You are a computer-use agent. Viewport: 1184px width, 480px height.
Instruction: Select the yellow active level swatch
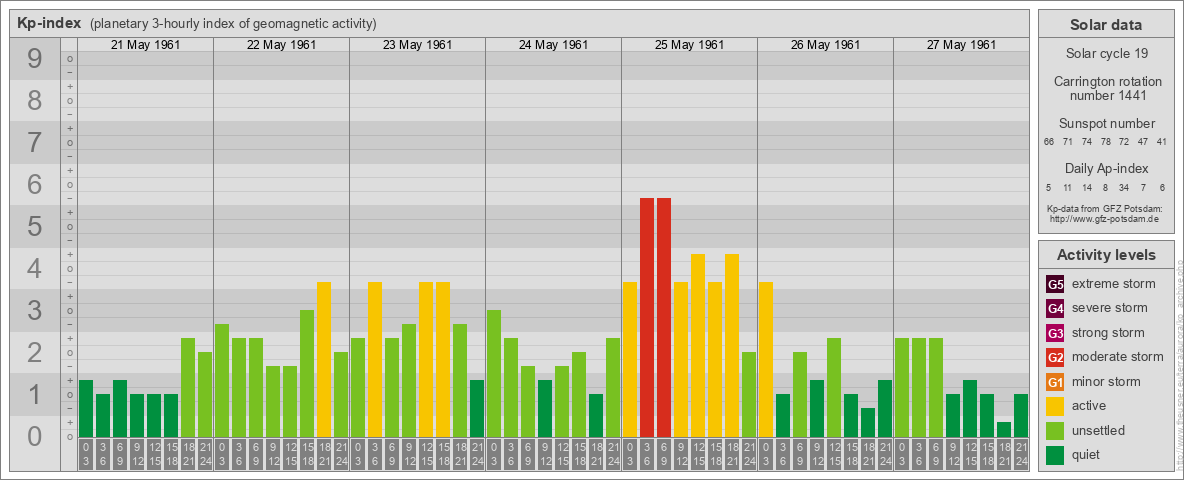(1055, 406)
